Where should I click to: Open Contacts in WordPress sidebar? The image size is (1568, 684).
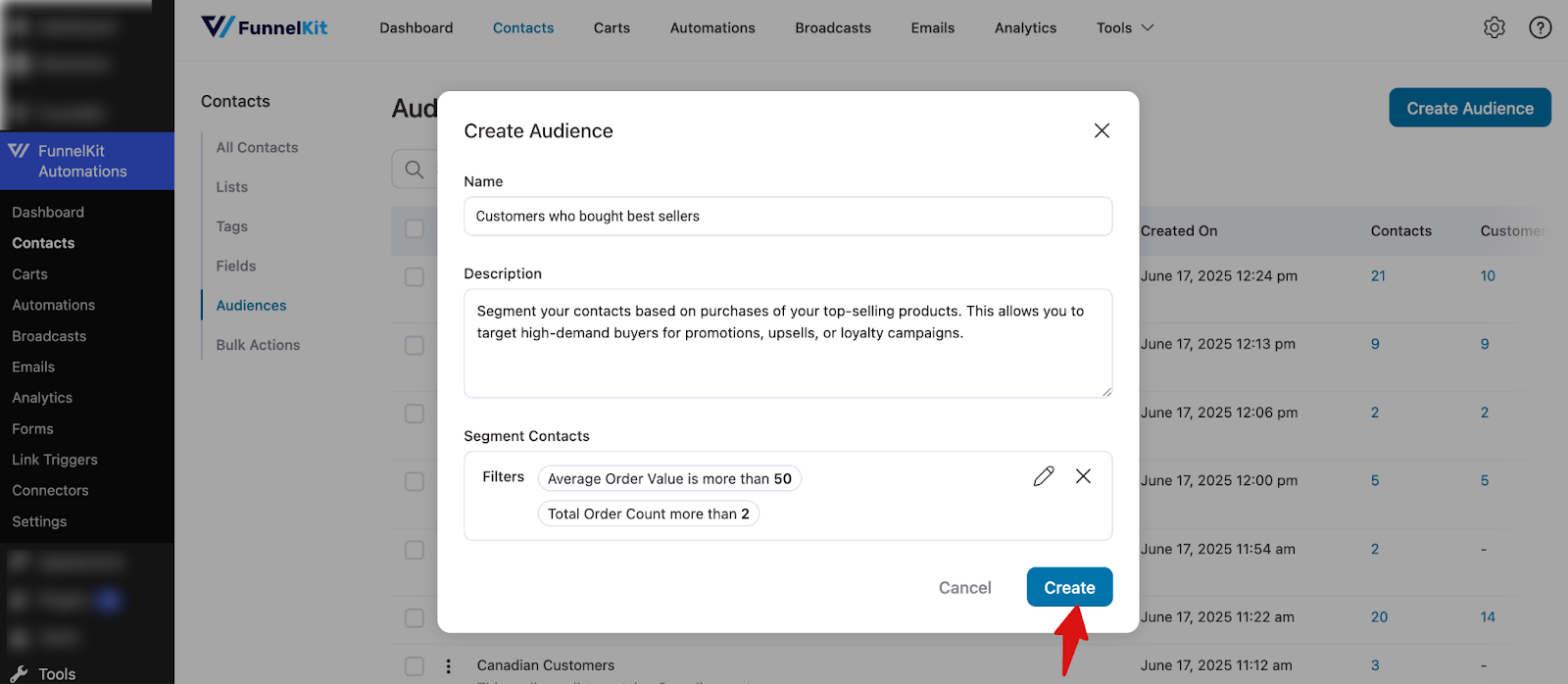click(x=43, y=243)
